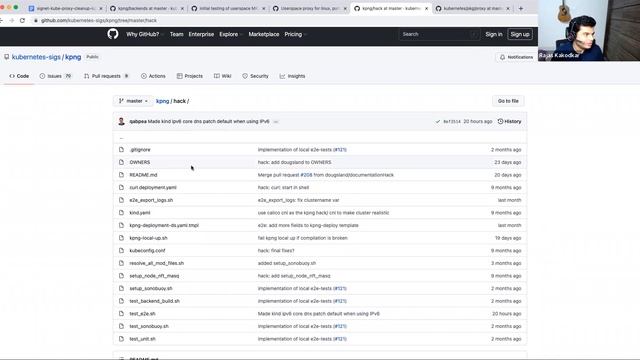Switch to the Issues tab
The image size is (640, 360).
(55, 76)
